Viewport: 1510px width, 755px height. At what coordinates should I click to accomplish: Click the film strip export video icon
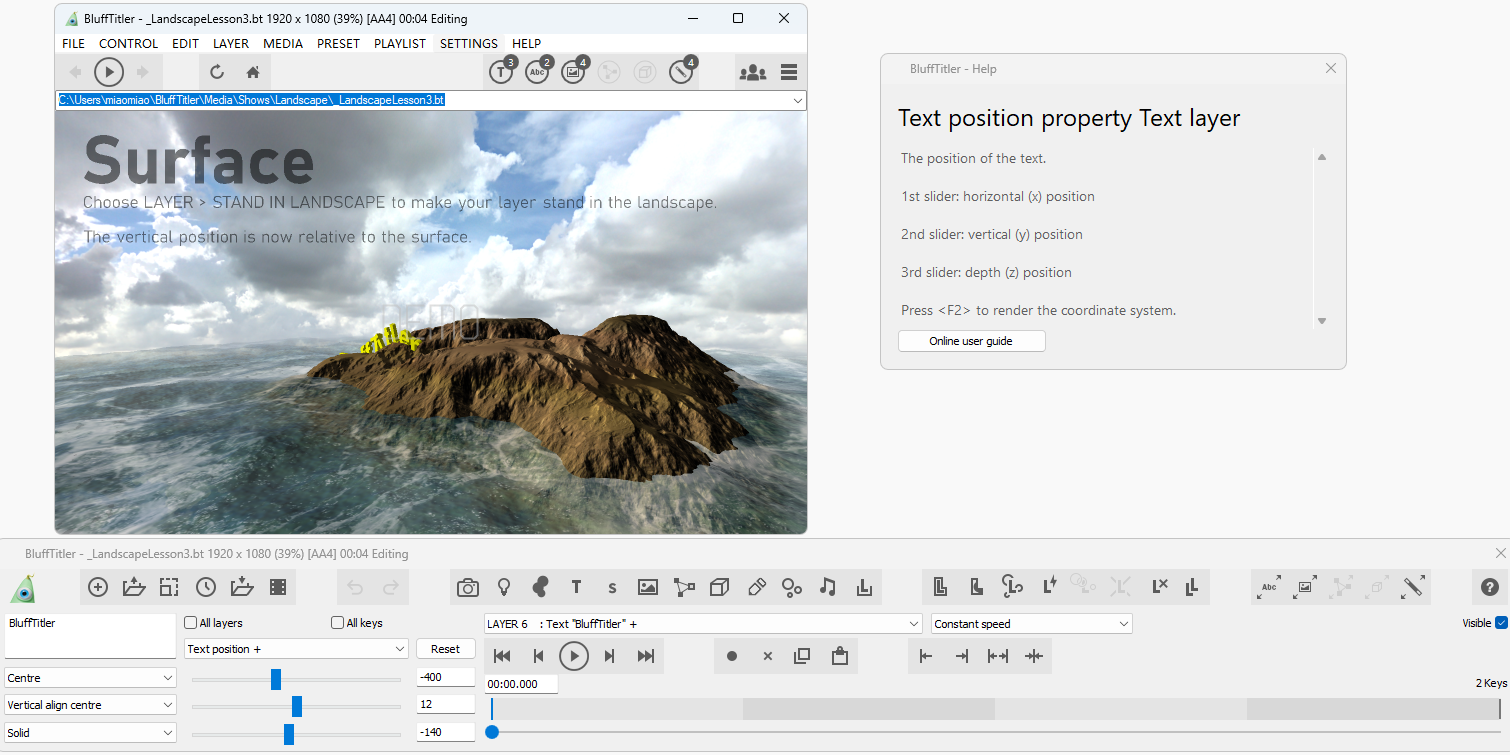(278, 588)
